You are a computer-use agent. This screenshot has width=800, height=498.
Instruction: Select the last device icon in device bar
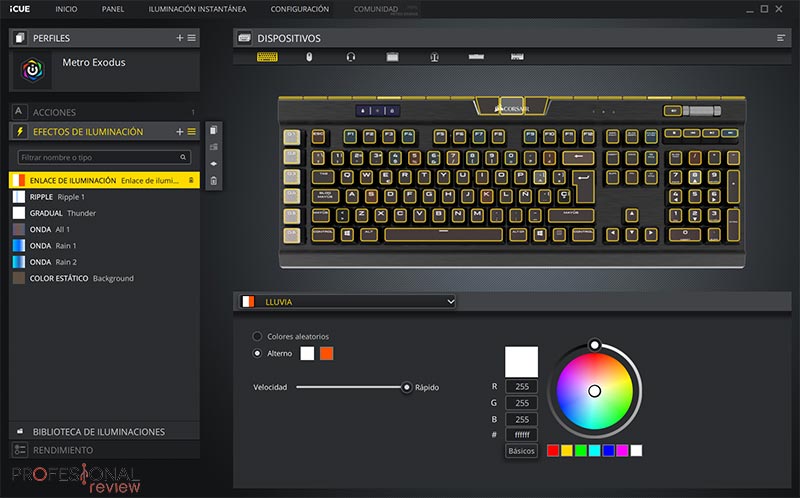coord(517,57)
